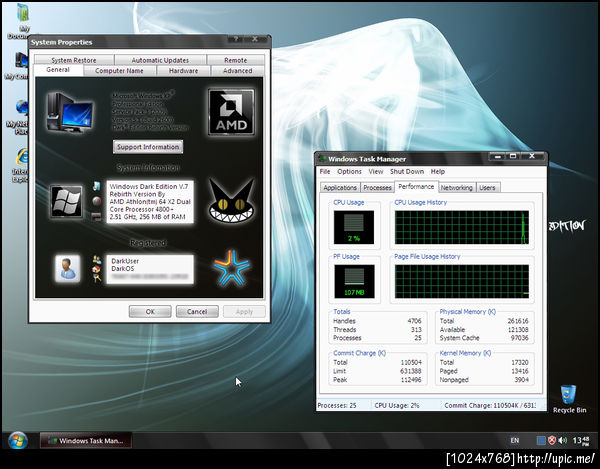This screenshot has width=600, height=469.
Task: Click the user avatar icon
Action: coord(67,269)
